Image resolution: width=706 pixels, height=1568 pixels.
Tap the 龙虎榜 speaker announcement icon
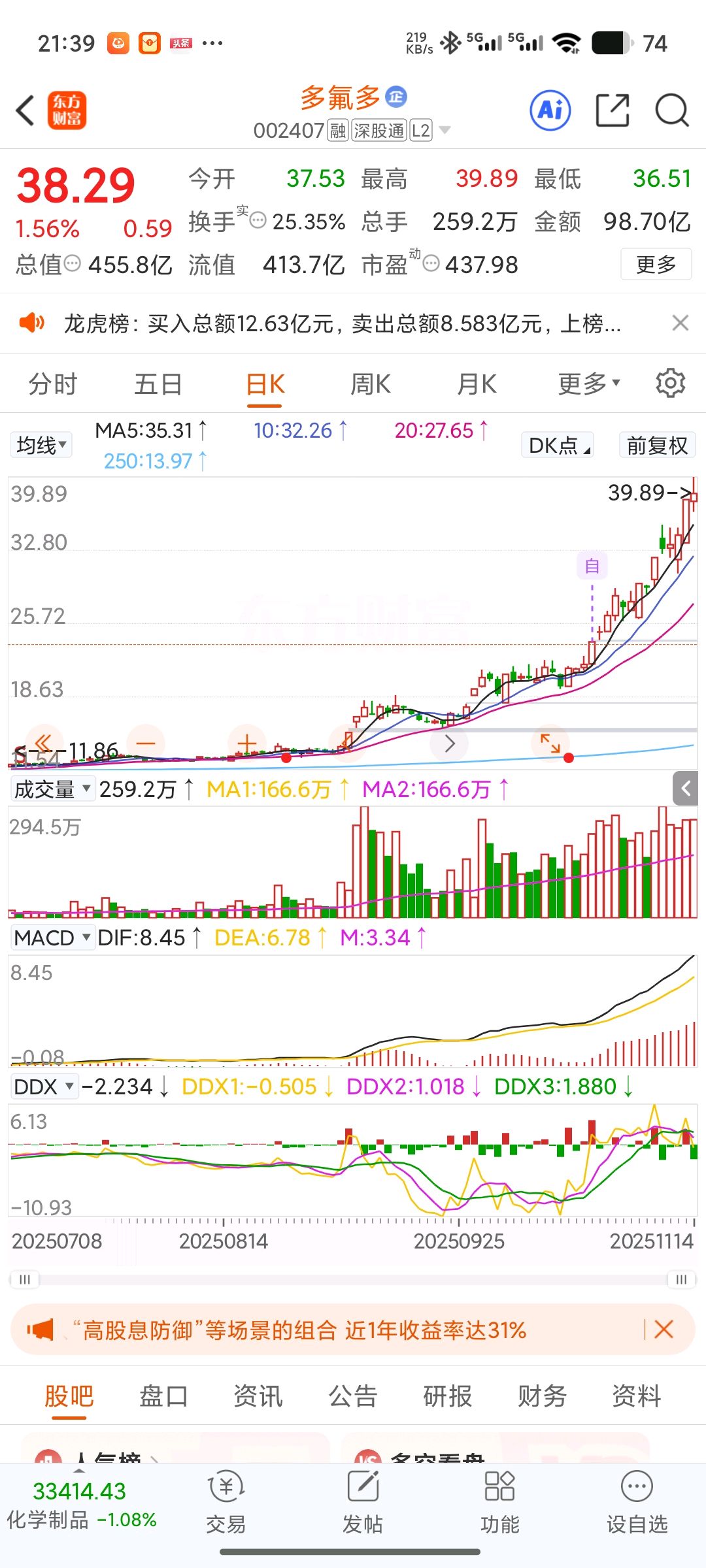point(31,323)
